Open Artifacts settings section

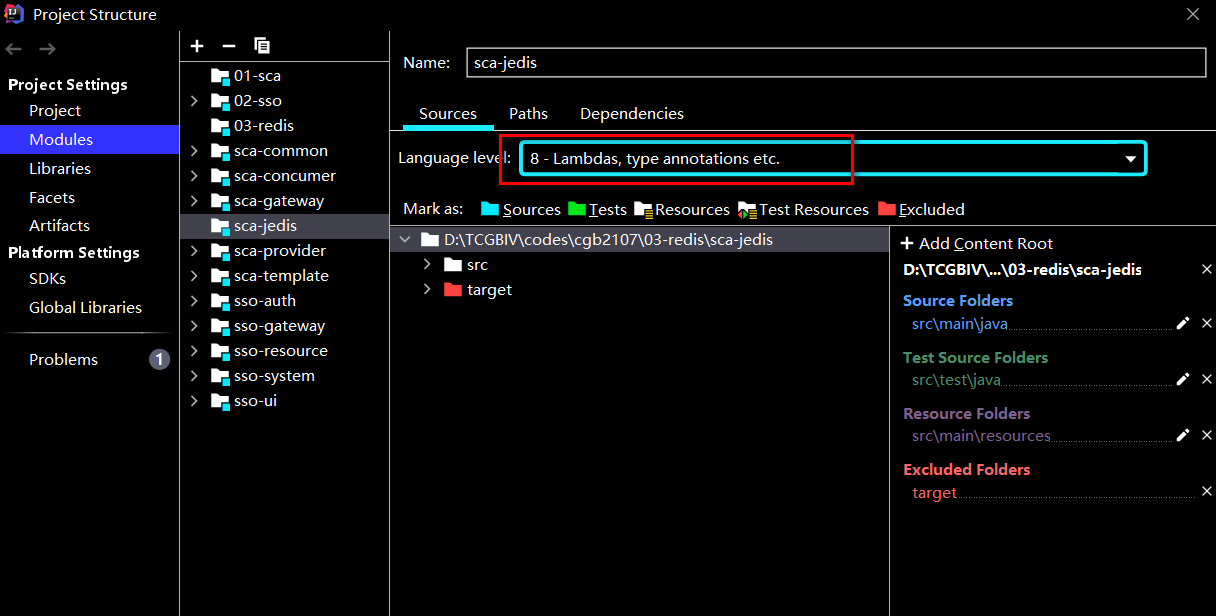[x=59, y=225]
